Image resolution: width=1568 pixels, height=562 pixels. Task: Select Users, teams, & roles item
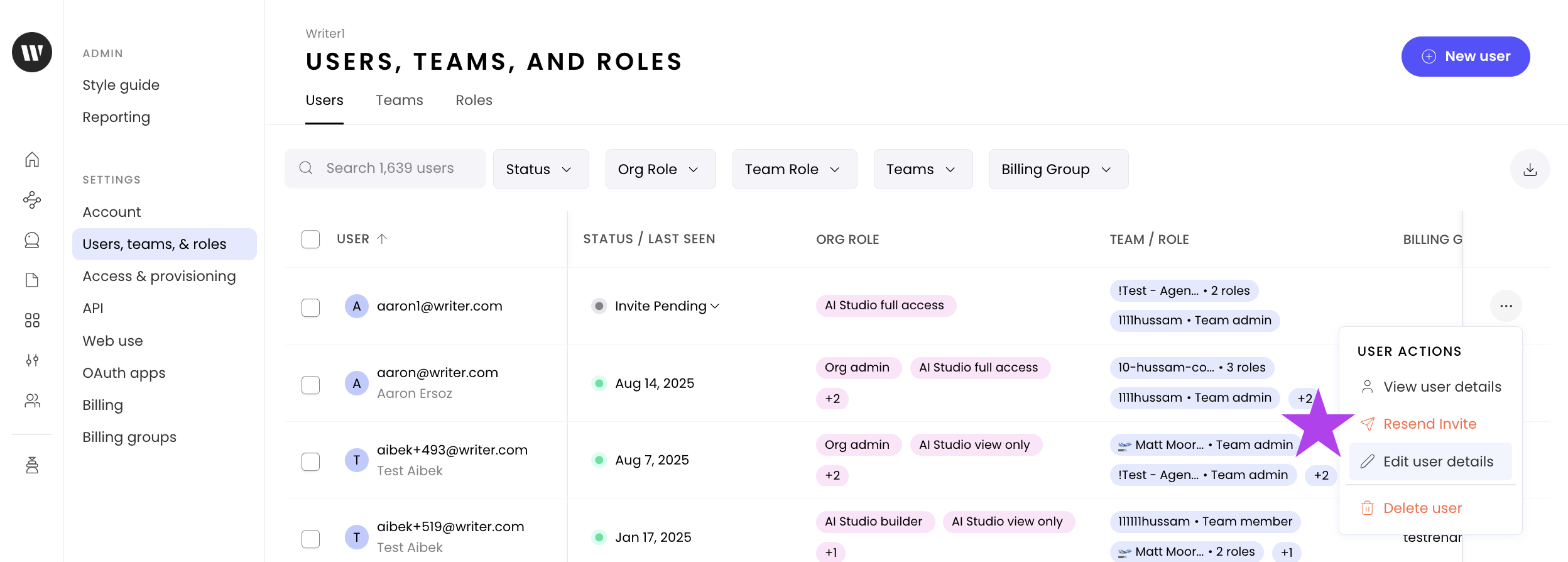165,244
